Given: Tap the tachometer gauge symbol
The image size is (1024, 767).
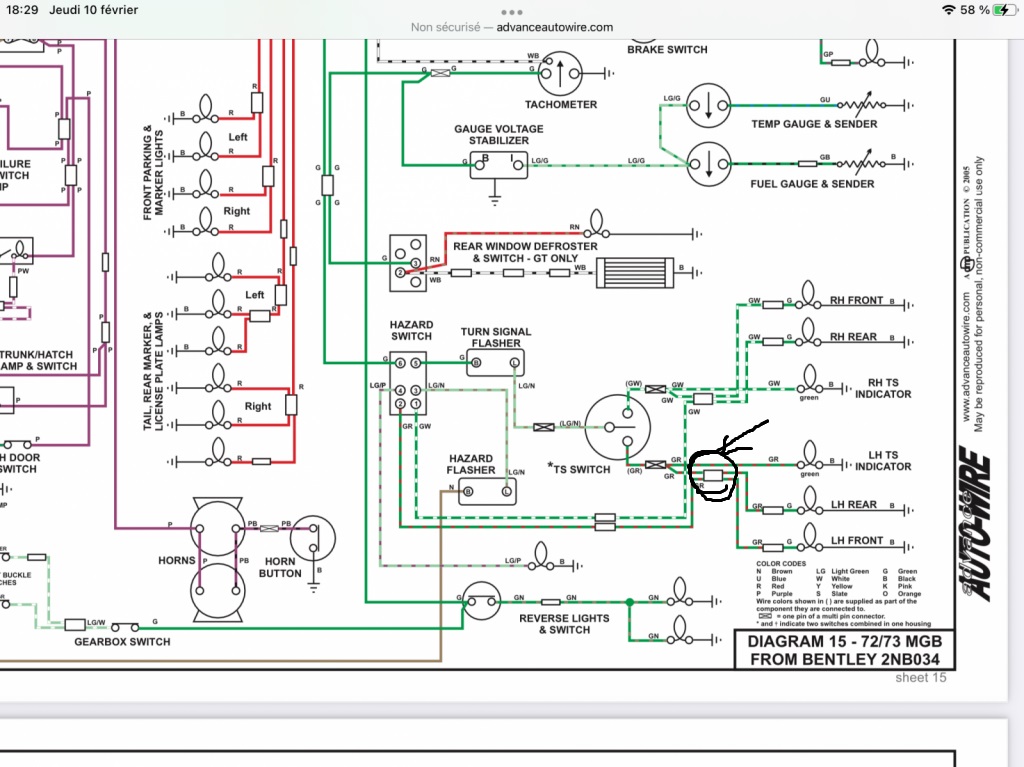Looking at the screenshot, I should [560, 74].
